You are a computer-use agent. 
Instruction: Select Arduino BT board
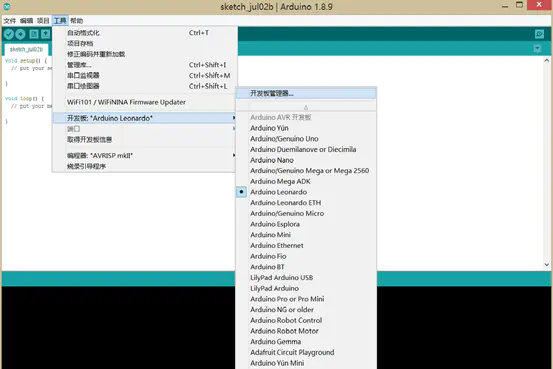[x=306, y=267]
